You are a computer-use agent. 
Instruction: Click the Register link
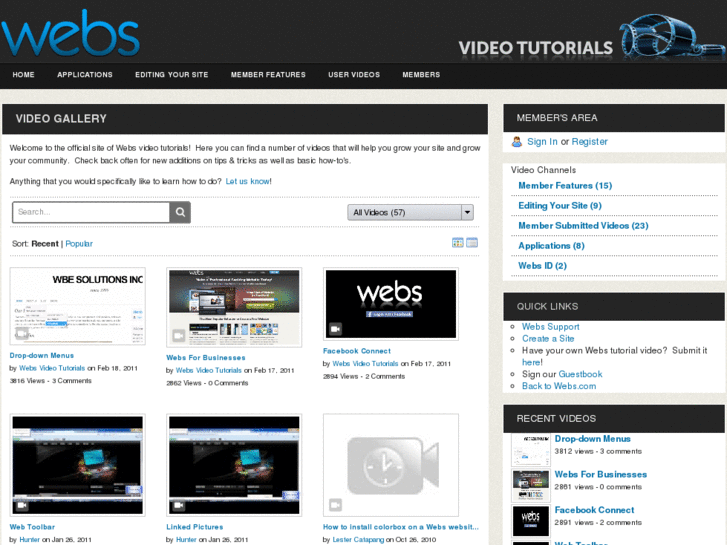point(589,141)
